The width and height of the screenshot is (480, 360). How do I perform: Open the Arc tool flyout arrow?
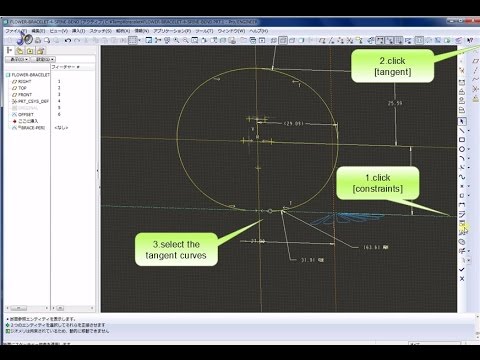(468, 159)
